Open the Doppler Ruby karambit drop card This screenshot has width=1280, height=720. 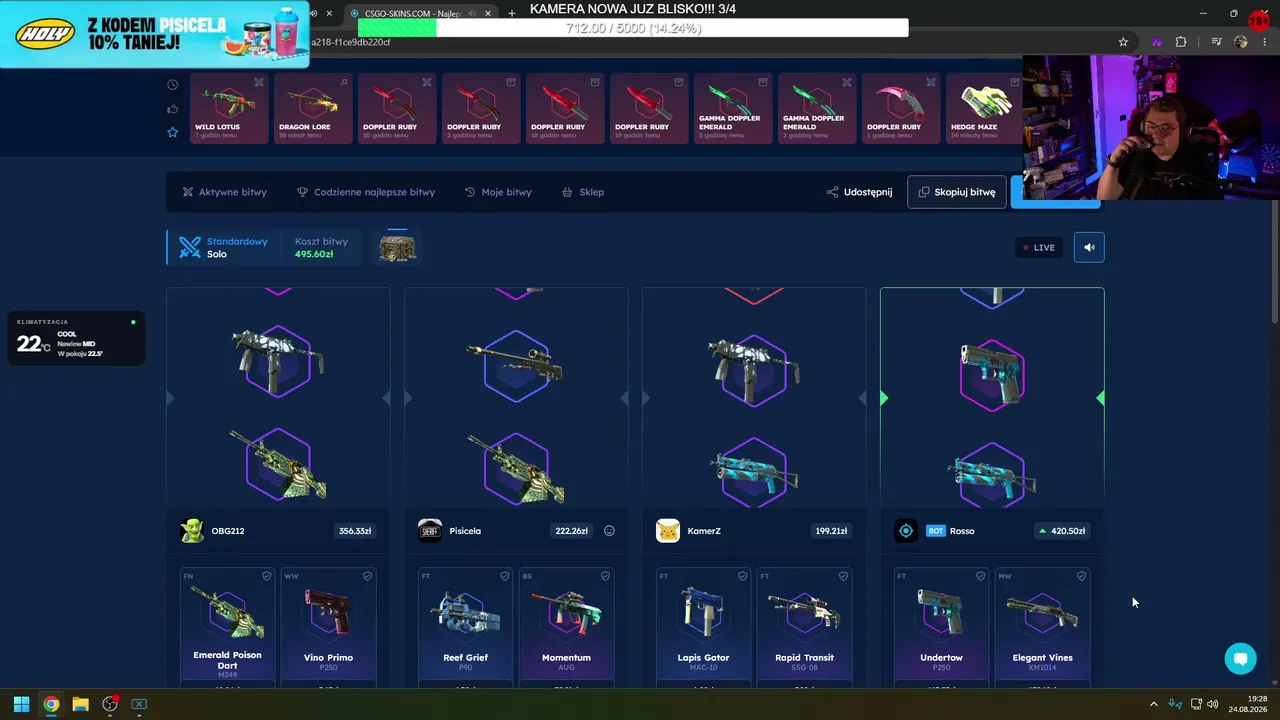pos(902,108)
